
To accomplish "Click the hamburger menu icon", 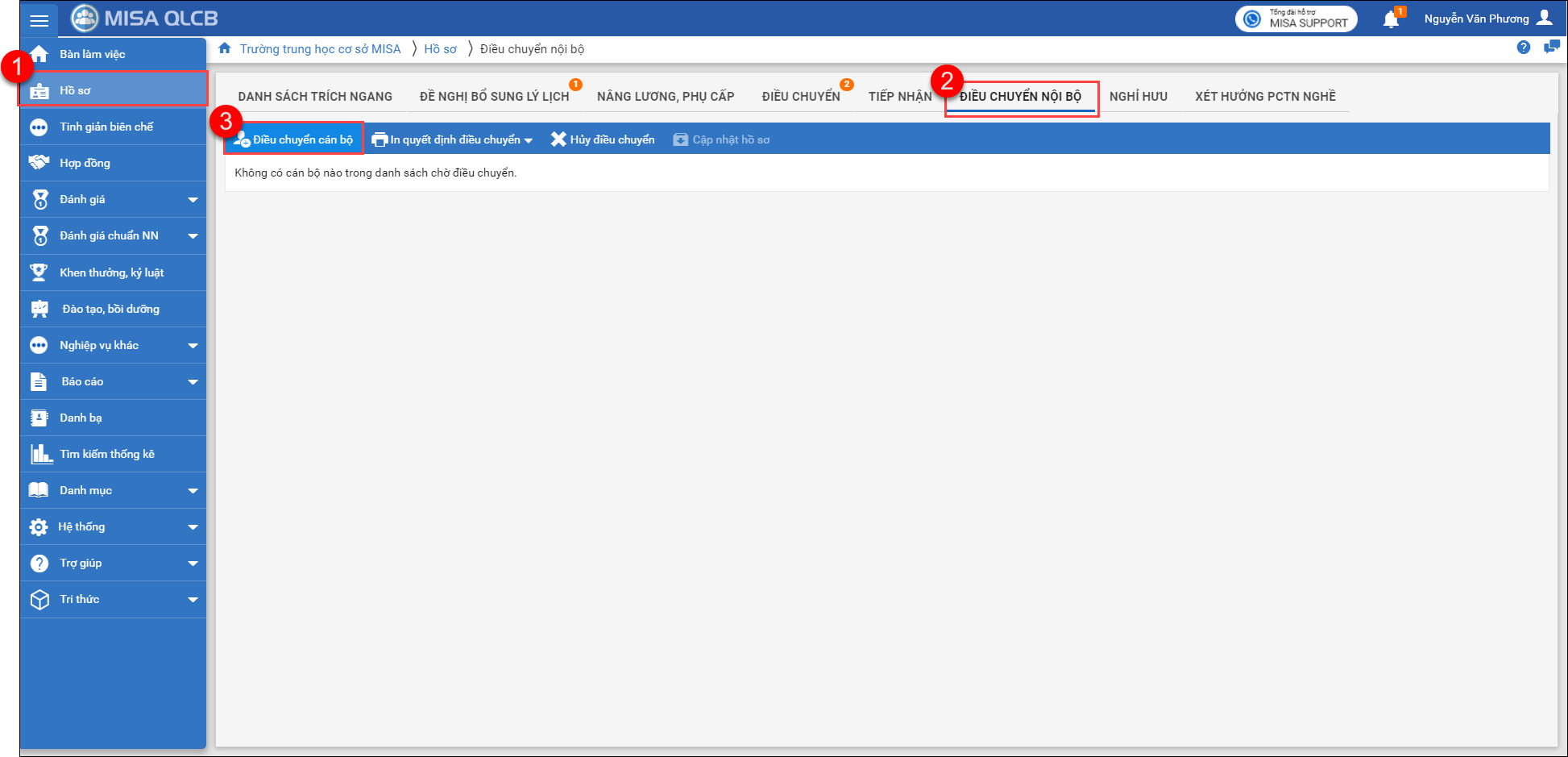I will (x=39, y=20).
